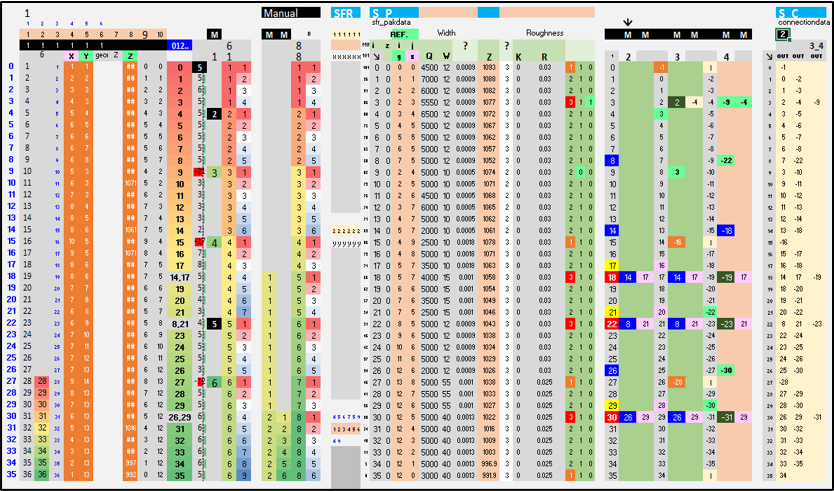This screenshot has width=834, height=491.
Task: Click the outlined black '2' cell under connectiondata
Action: point(782,34)
